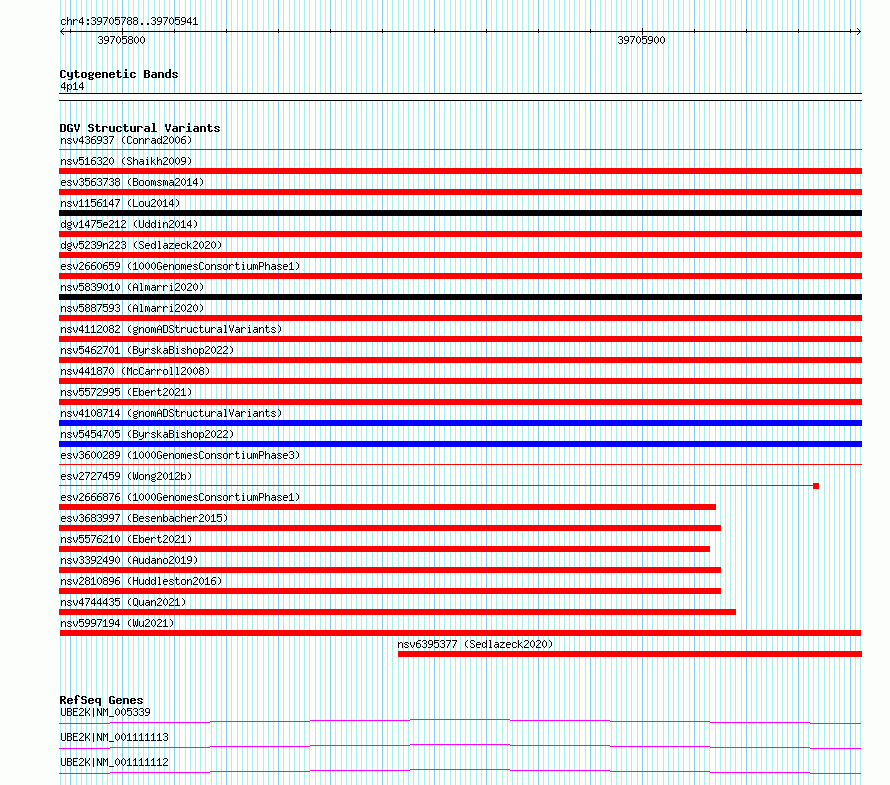
Task: Select UBE2K|NM_005339 gene label
Action: [x=105, y=712]
